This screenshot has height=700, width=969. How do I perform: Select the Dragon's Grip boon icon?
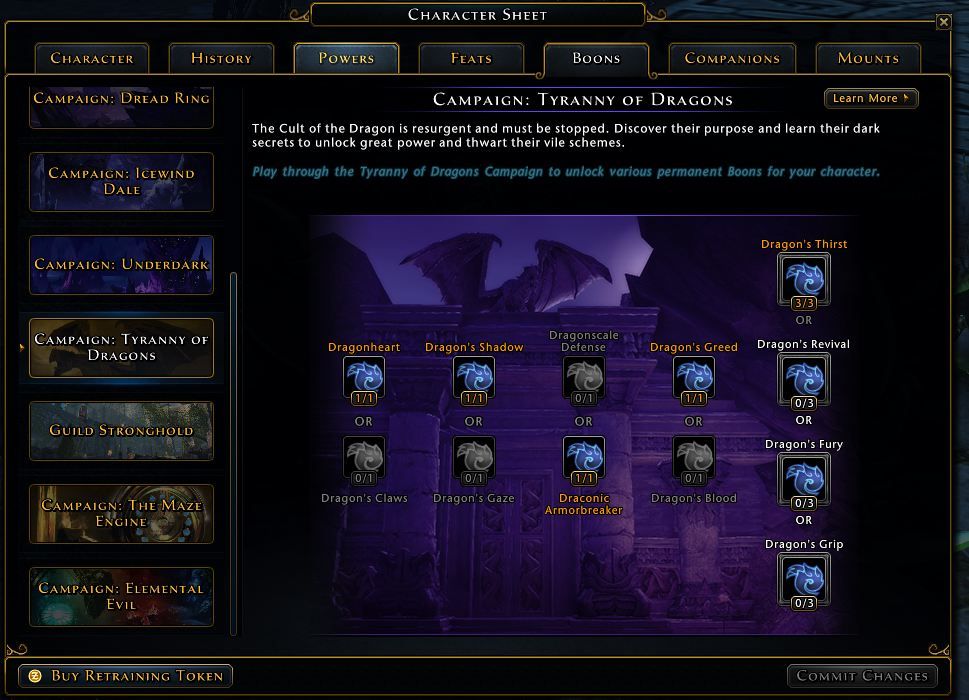tap(804, 580)
